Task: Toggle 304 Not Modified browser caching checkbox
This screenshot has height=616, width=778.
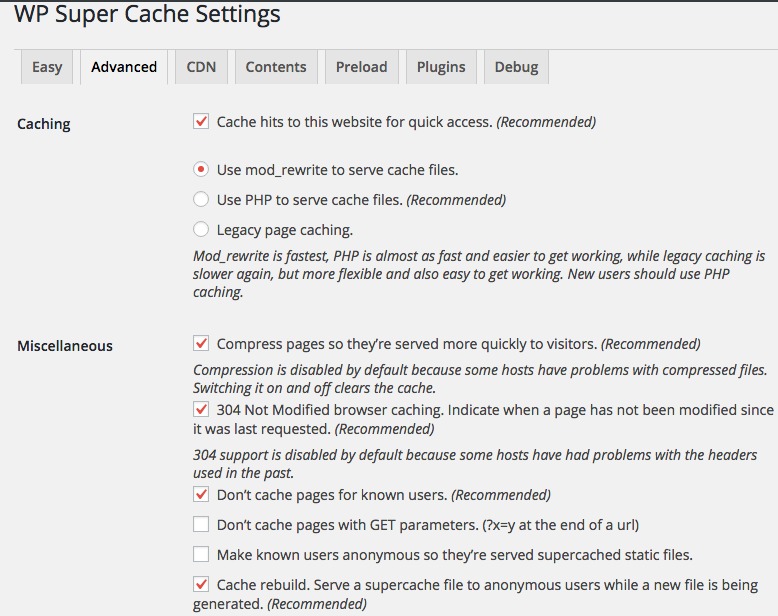Action: pyautogui.click(x=201, y=410)
